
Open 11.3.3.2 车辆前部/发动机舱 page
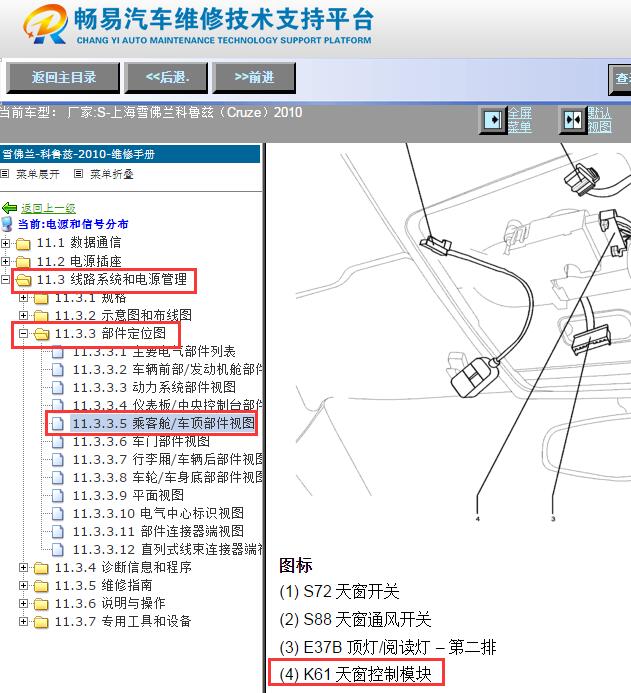tap(168, 369)
